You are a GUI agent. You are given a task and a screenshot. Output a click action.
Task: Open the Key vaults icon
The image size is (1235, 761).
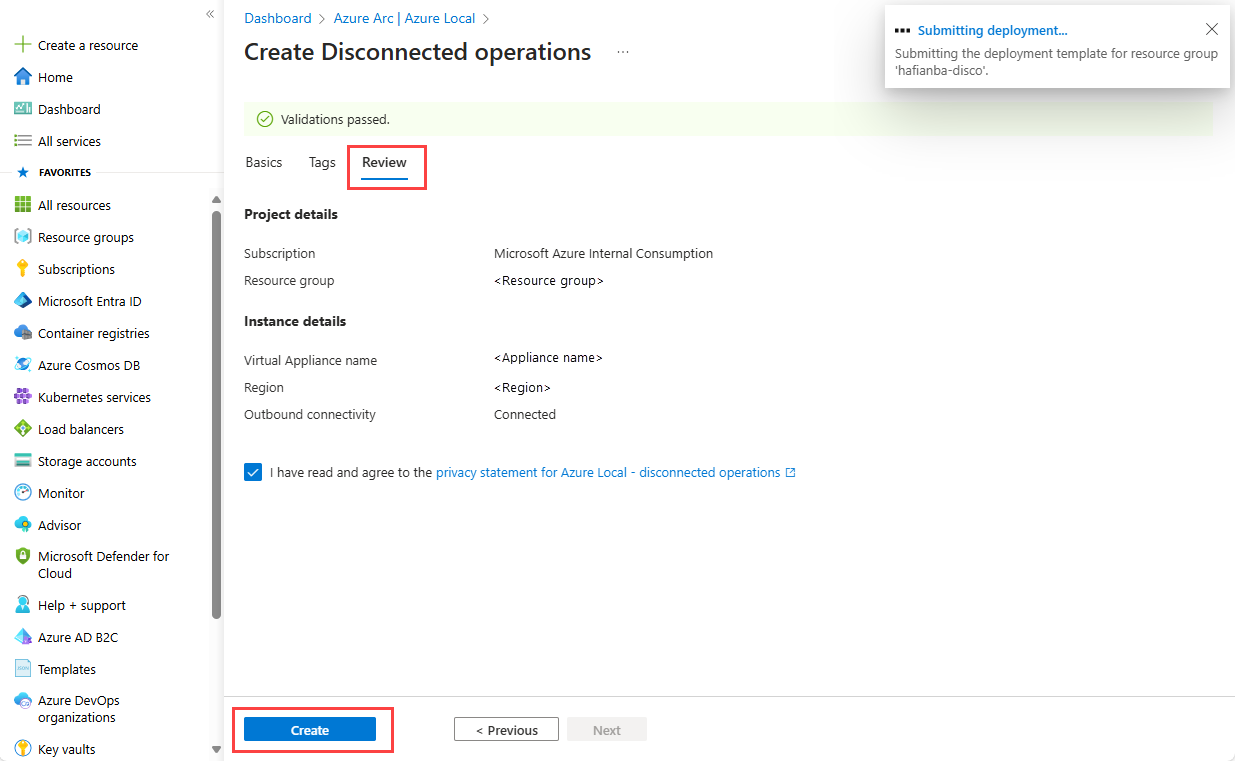tap(23, 749)
